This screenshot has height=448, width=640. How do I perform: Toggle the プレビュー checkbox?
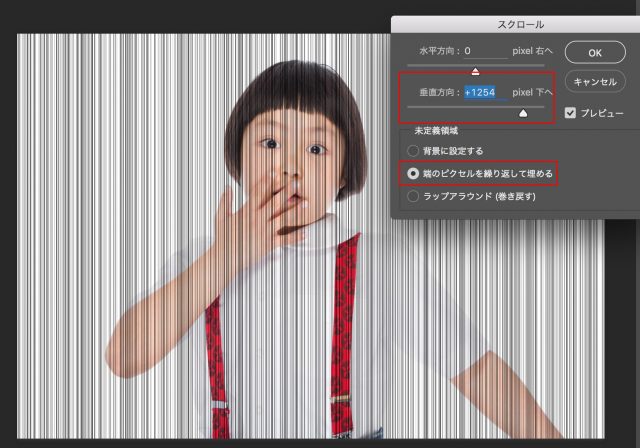(572, 112)
